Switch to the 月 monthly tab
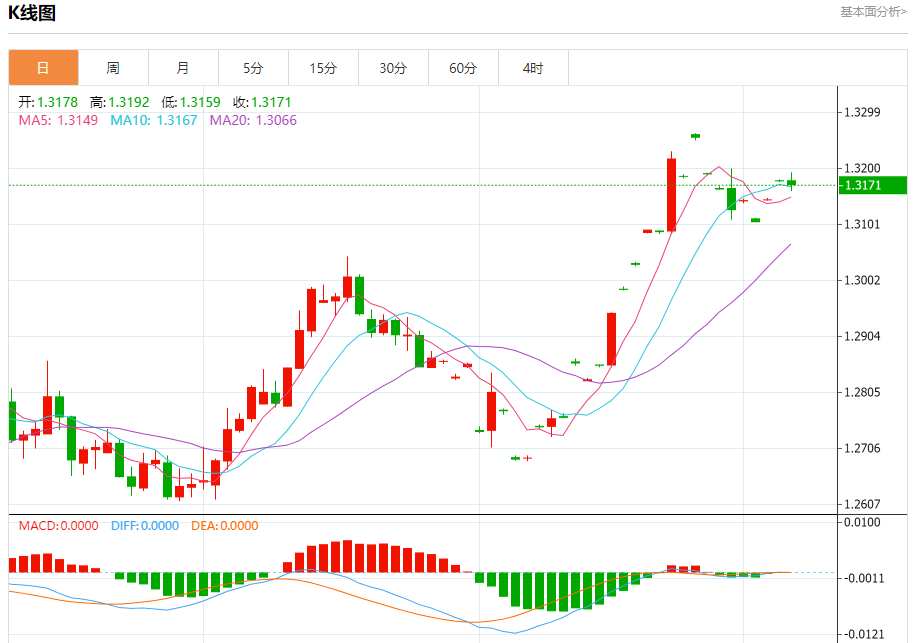The height and width of the screenshot is (643, 914). click(183, 68)
